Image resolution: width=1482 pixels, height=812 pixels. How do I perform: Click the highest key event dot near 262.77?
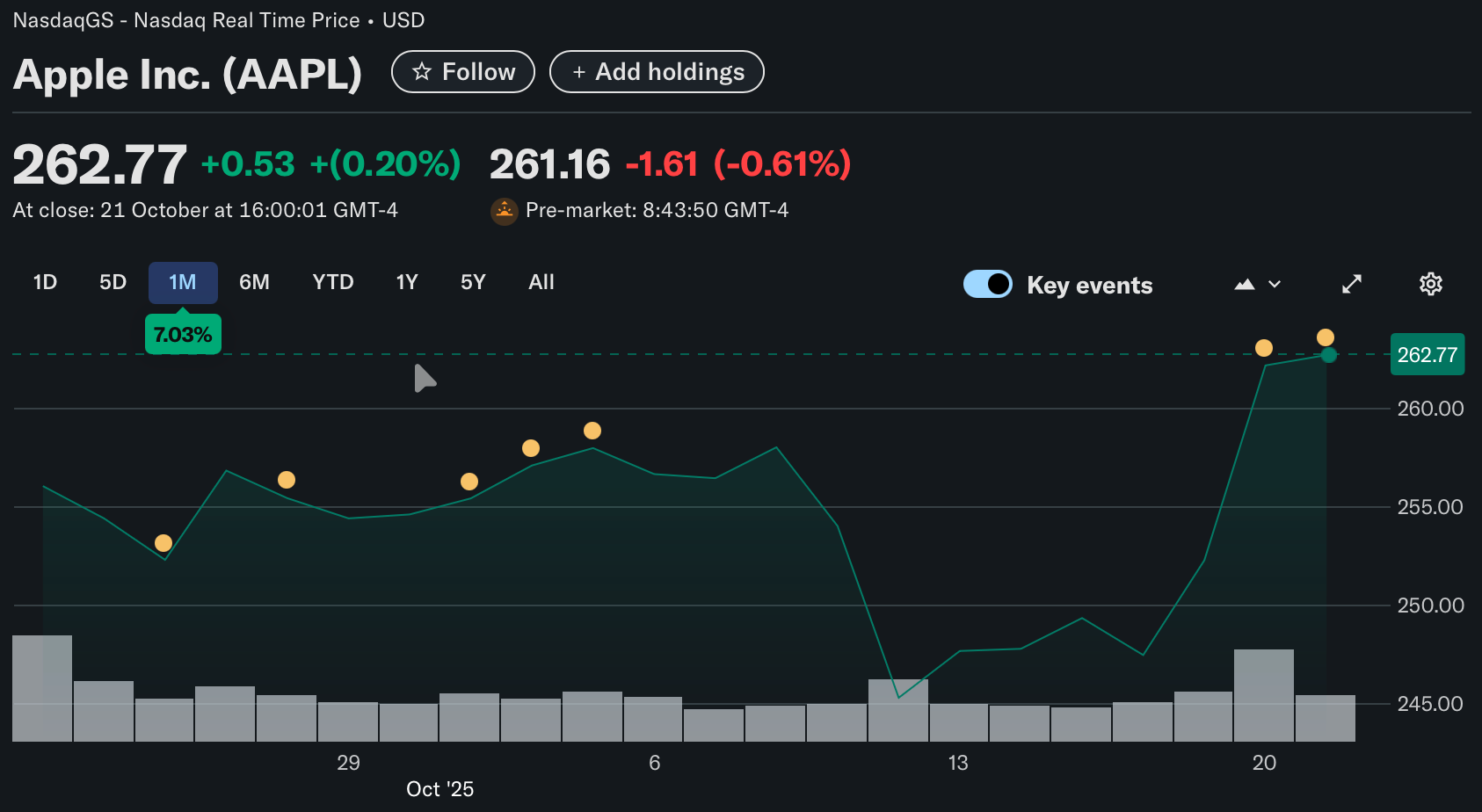click(1325, 337)
